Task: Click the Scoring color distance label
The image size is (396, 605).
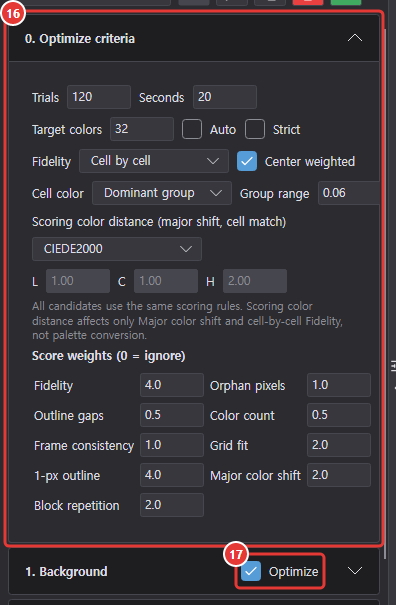Action: [159, 222]
